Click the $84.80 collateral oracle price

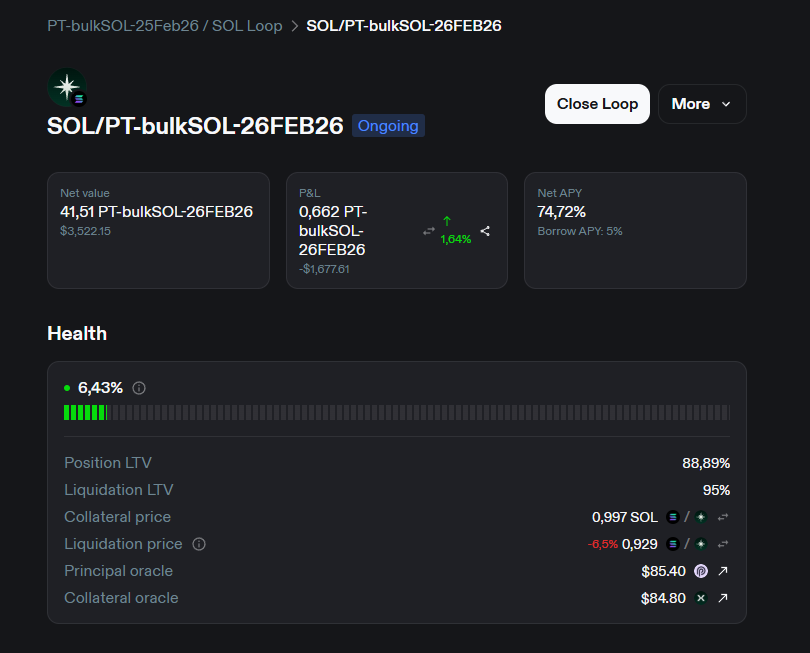tap(663, 598)
